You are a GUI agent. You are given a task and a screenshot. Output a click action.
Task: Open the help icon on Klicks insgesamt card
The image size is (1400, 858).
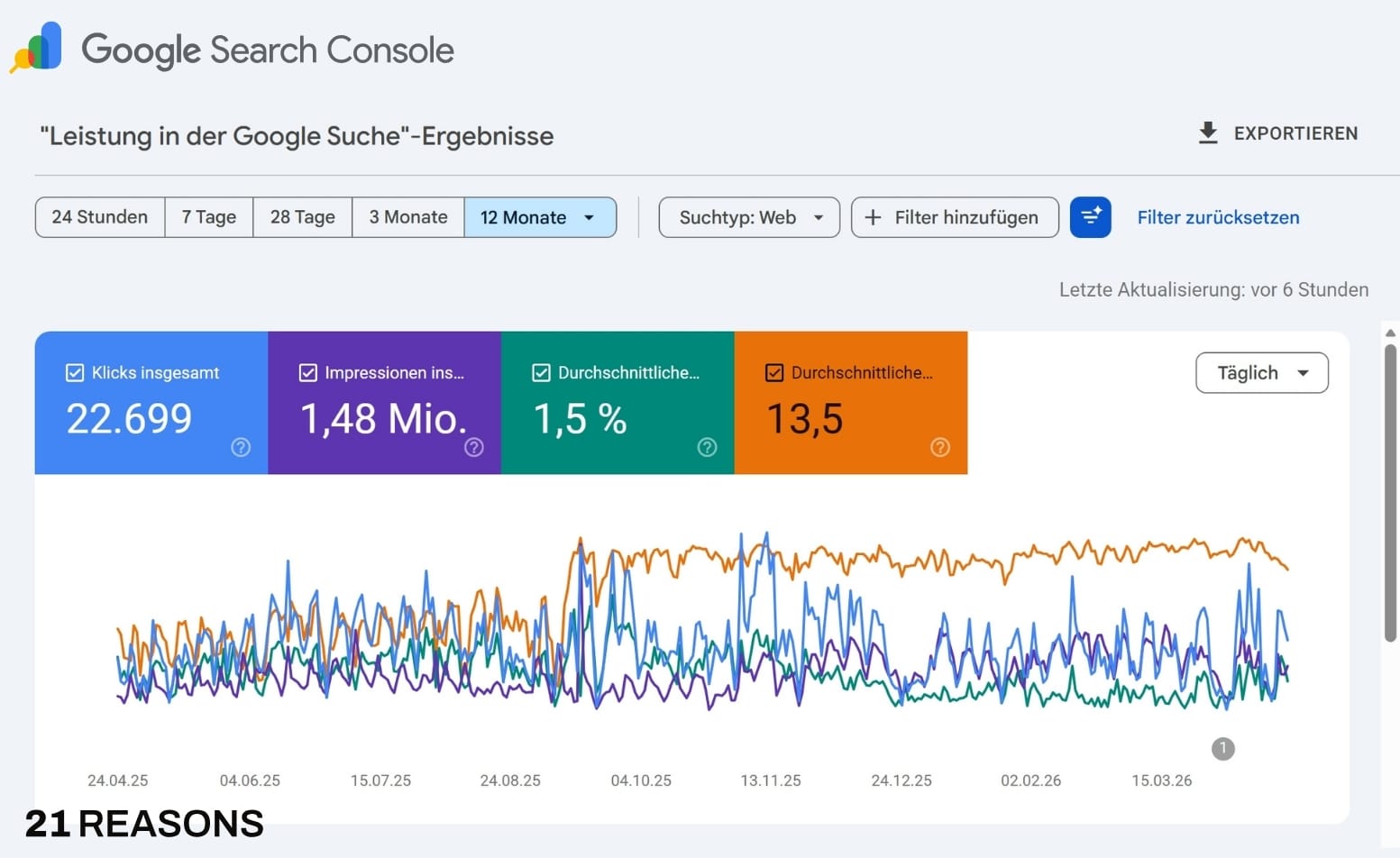pyautogui.click(x=241, y=447)
